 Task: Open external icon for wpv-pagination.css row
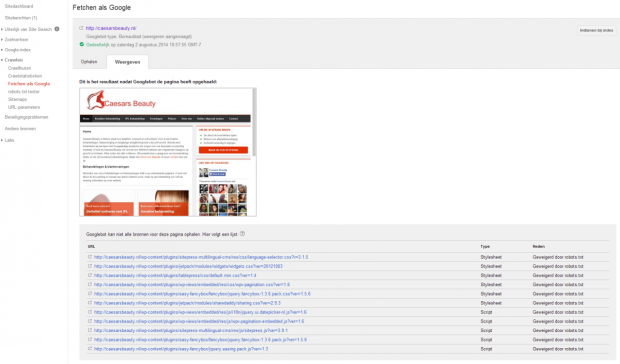[x=90, y=284]
